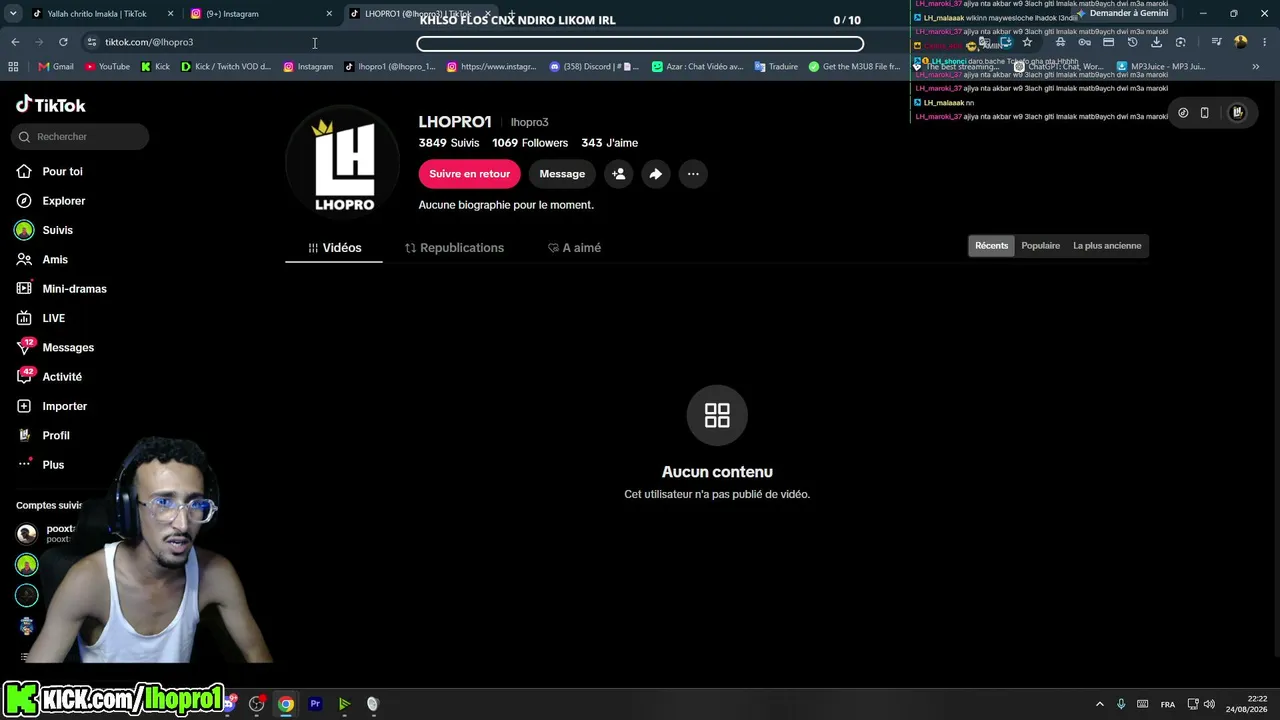
Task: Open the Amis section
Action: tap(42, 259)
